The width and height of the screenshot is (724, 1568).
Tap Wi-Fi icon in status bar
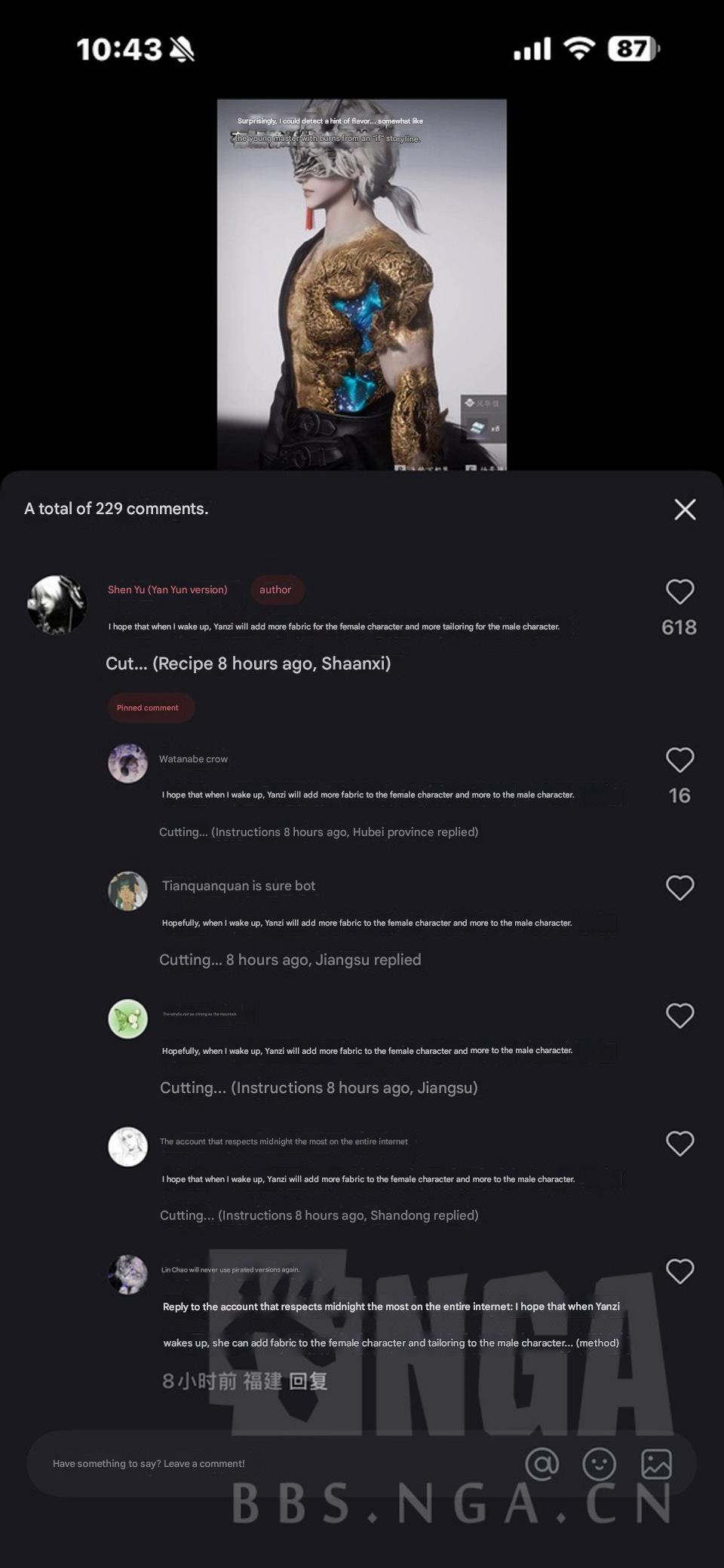[578, 49]
